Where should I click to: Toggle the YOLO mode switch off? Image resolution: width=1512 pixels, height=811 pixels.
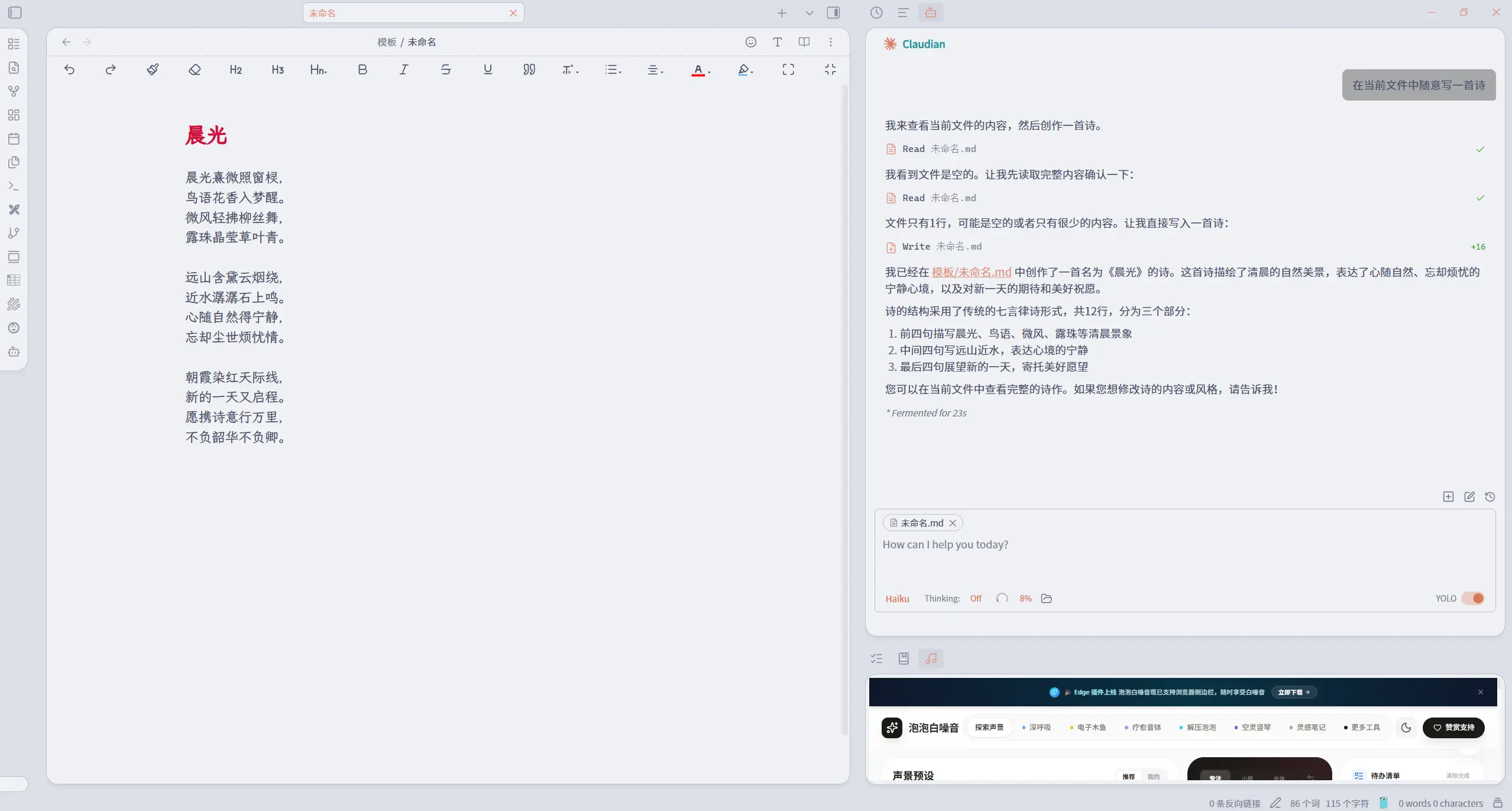(x=1473, y=598)
